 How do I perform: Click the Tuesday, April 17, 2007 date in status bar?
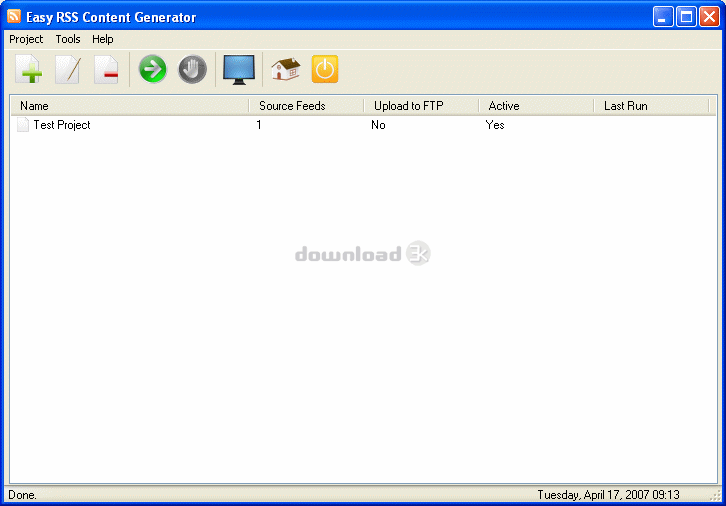(608, 495)
